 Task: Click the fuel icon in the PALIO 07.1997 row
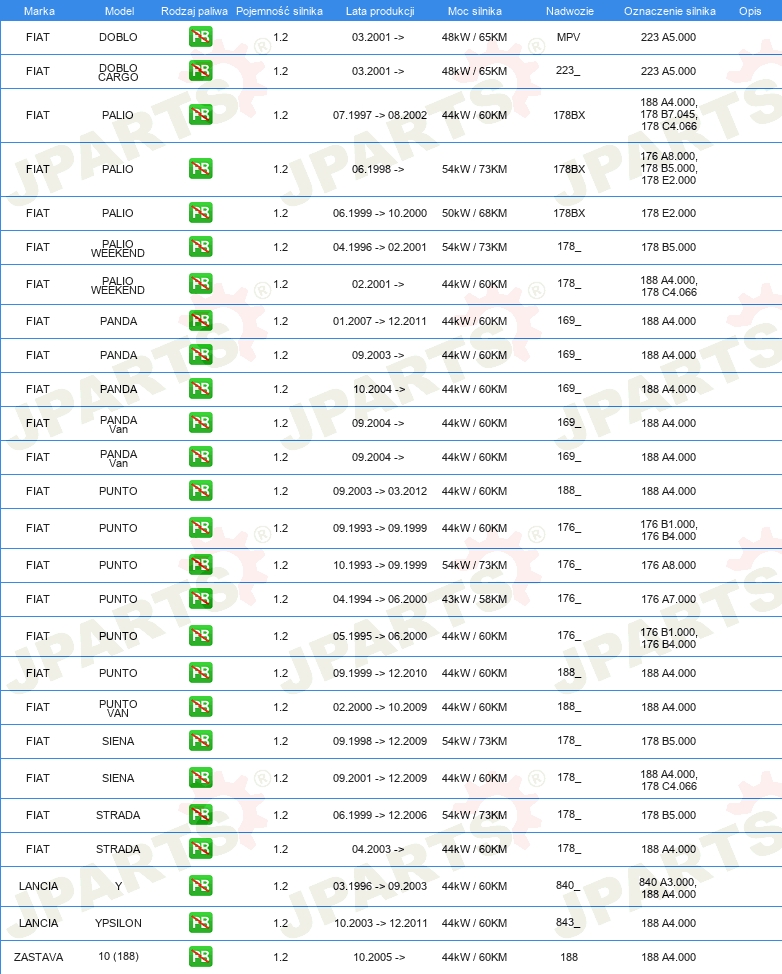pyautogui.click(x=201, y=115)
